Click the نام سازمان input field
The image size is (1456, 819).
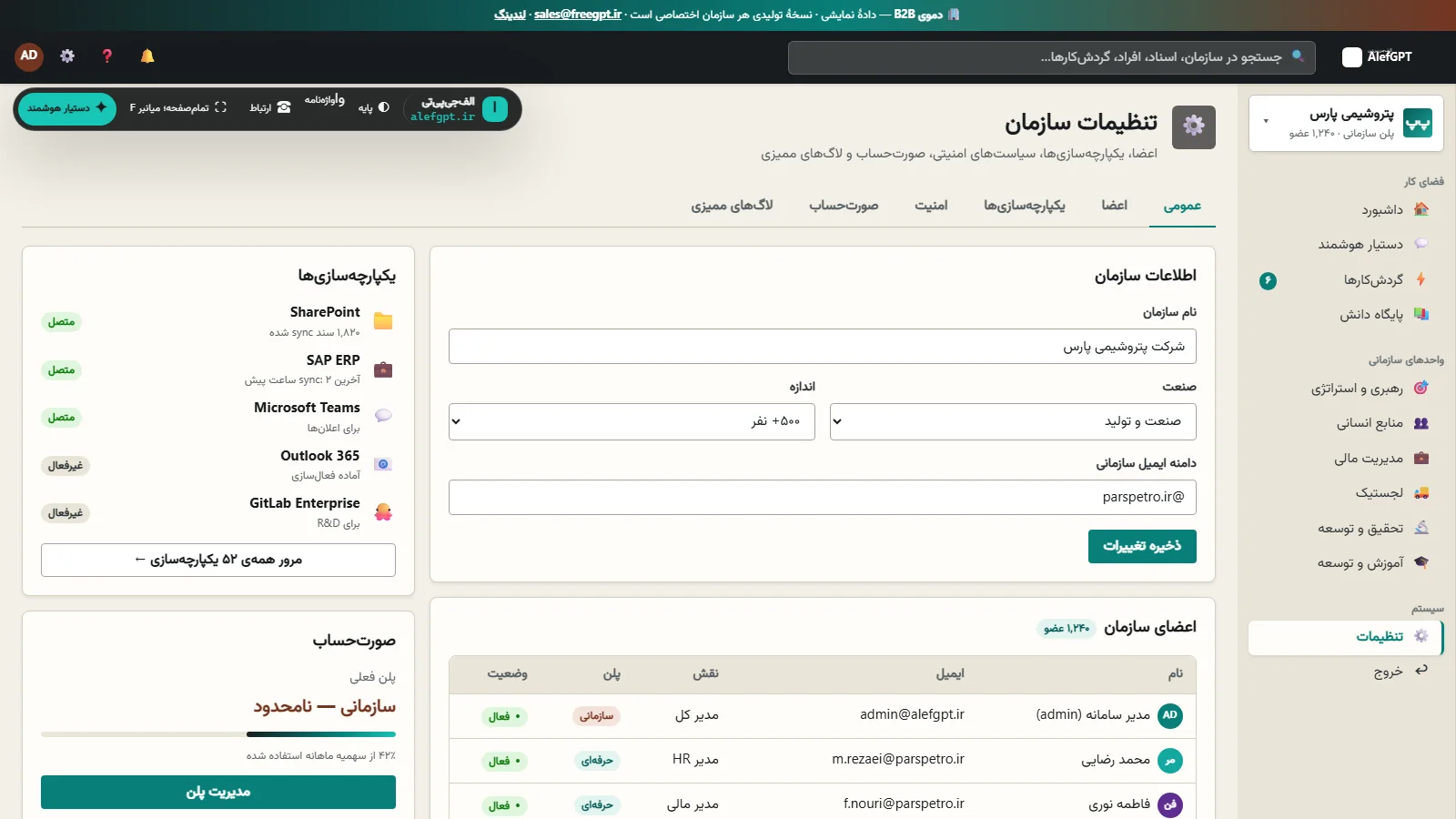[x=823, y=347]
